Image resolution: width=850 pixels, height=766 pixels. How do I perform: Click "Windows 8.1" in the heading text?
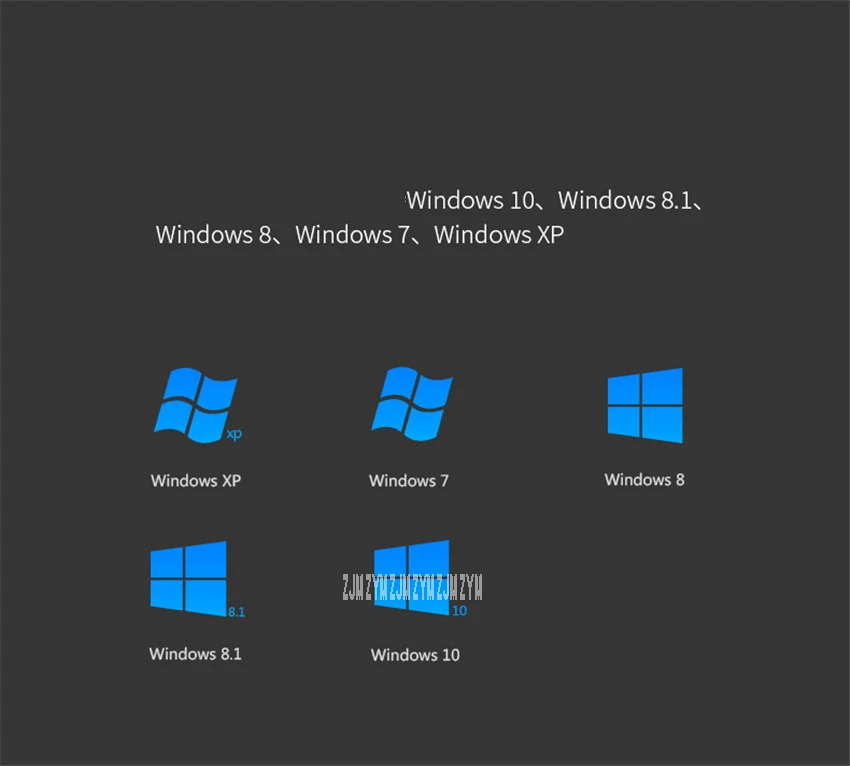click(625, 201)
